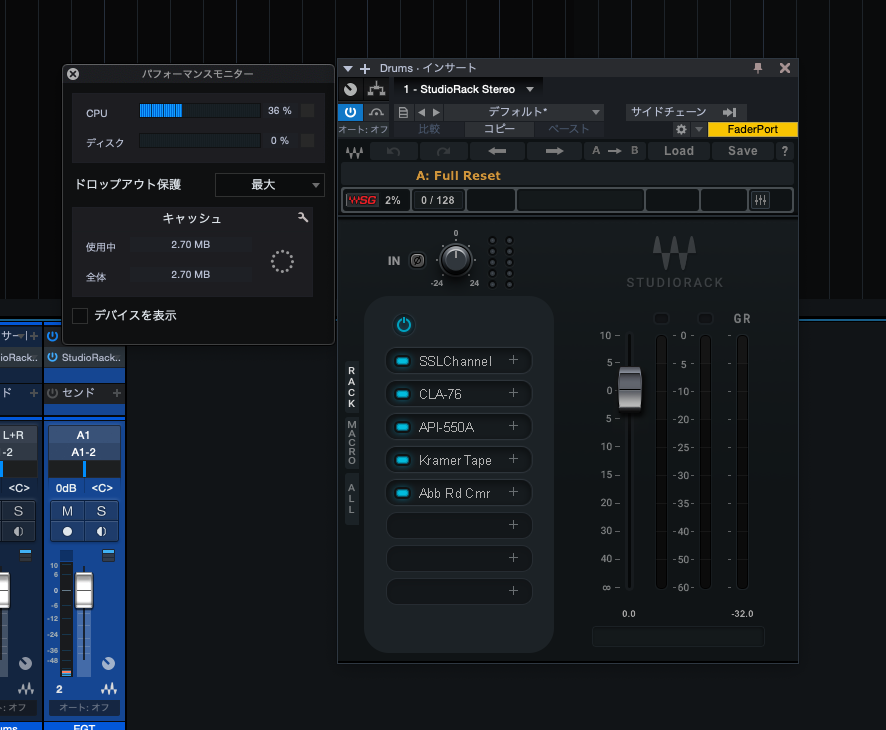Open plugin routing icon next to StudioRack Stereo
Image resolution: width=886 pixels, height=730 pixels.
(376, 89)
